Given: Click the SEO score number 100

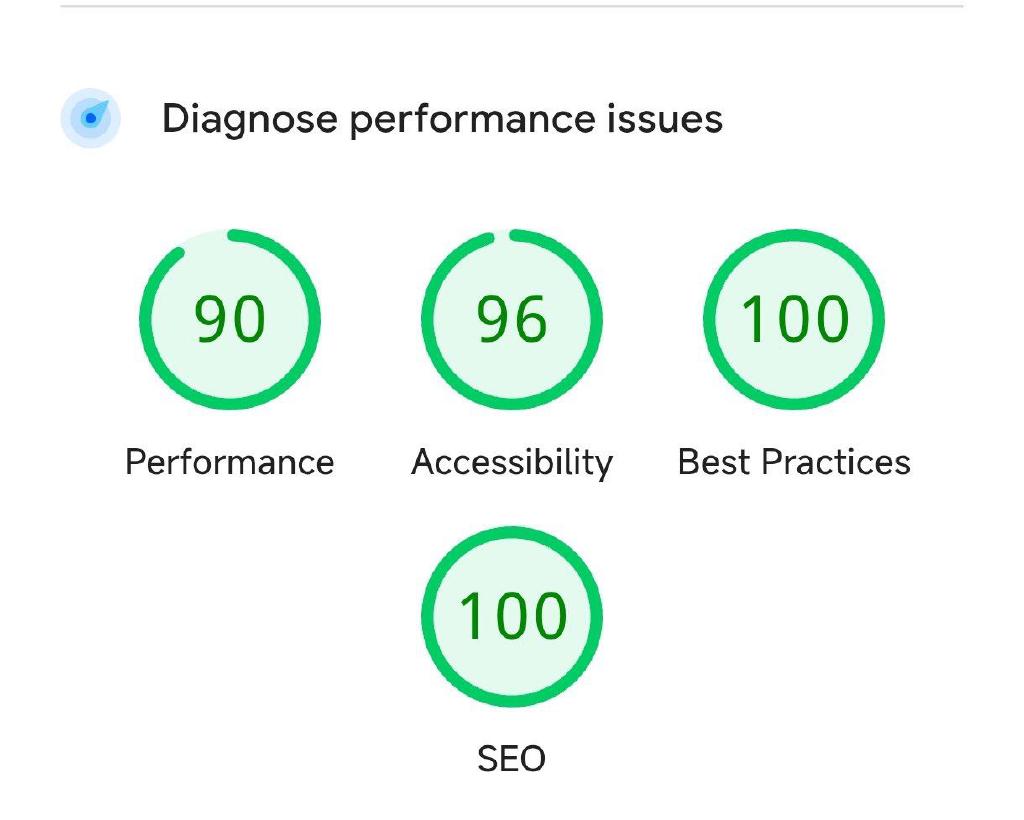Looking at the screenshot, I should tap(512, 616).
